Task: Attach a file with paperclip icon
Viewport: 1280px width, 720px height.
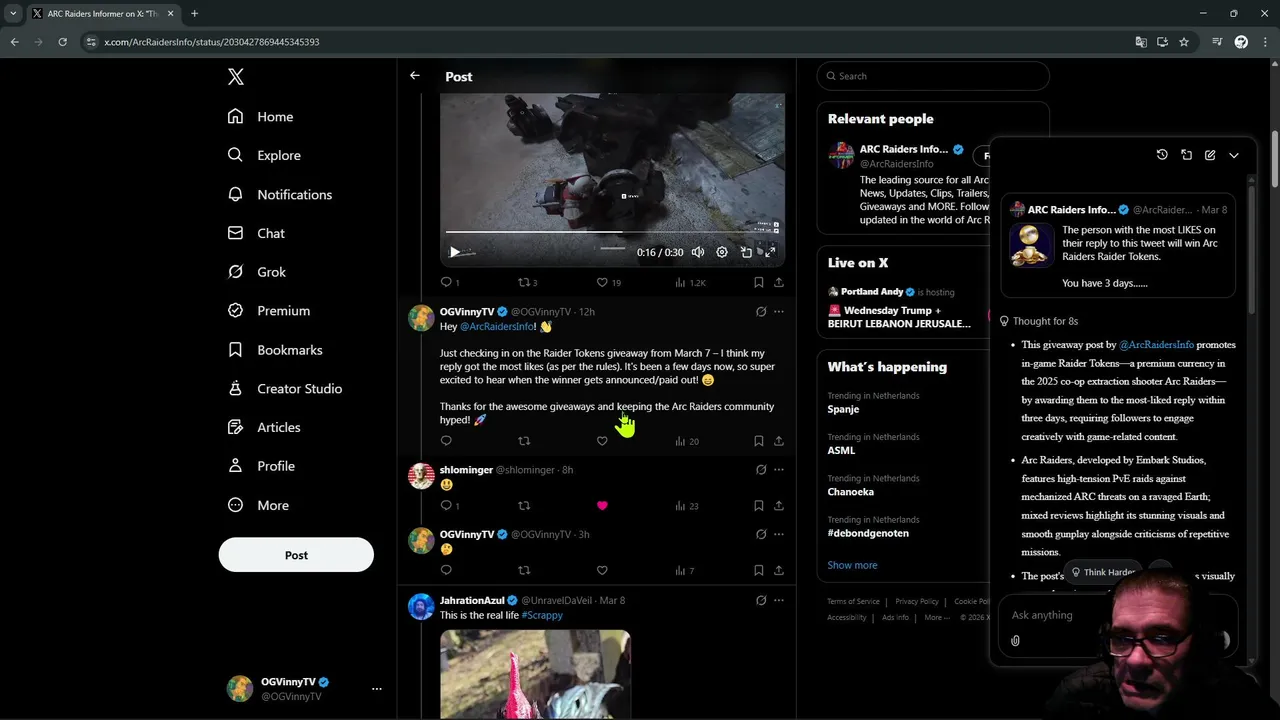Action: (1015, 640)
